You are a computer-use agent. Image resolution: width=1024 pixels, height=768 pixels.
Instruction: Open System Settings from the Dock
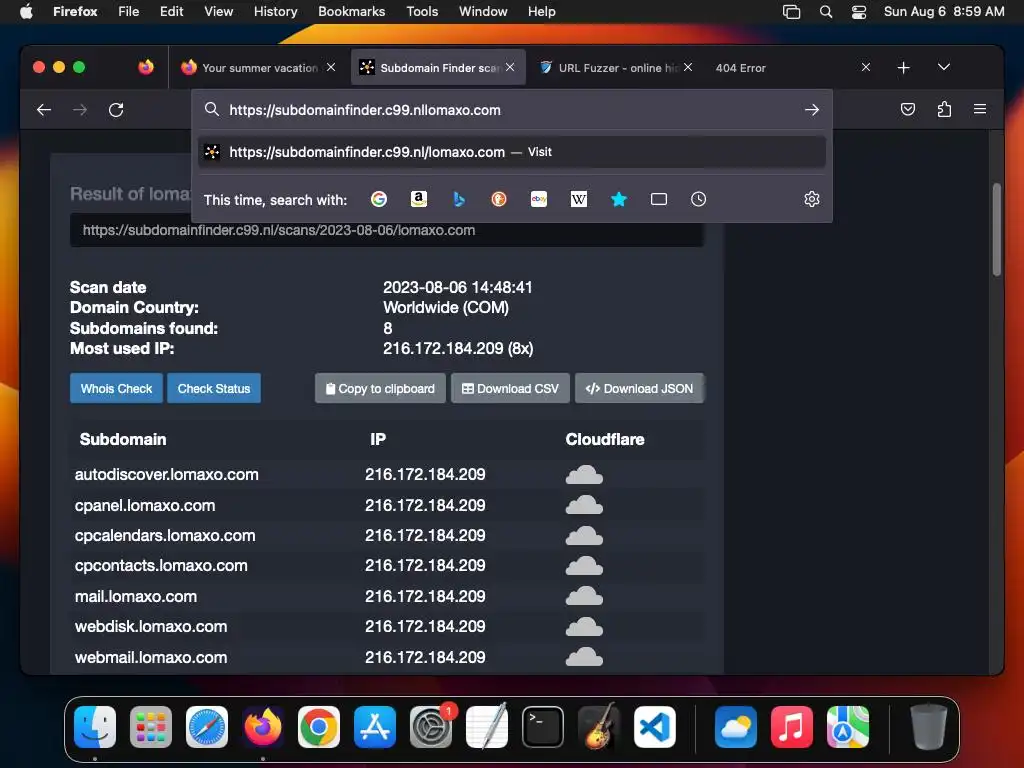coord(431,727)
